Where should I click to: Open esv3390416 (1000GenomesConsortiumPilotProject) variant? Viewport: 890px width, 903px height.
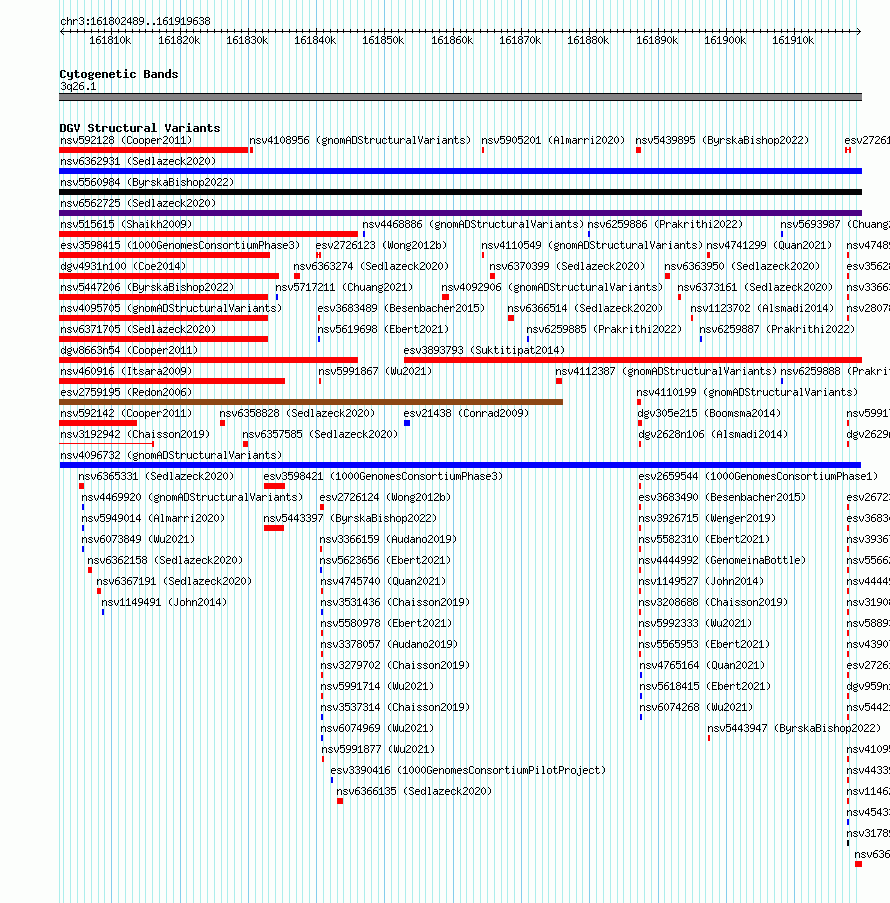(468, 770)
